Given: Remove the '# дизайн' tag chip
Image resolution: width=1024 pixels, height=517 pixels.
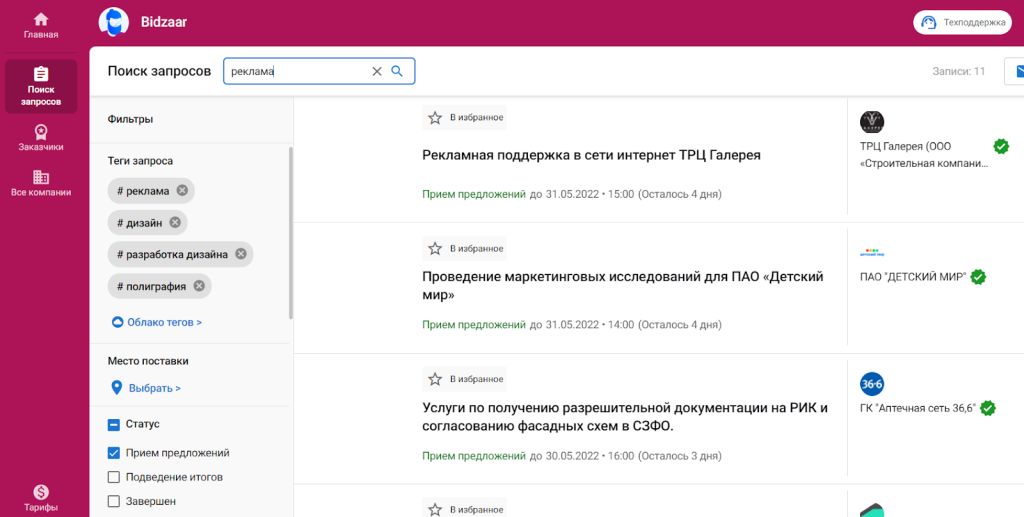Looking at the screenshot, I should 175,223.
